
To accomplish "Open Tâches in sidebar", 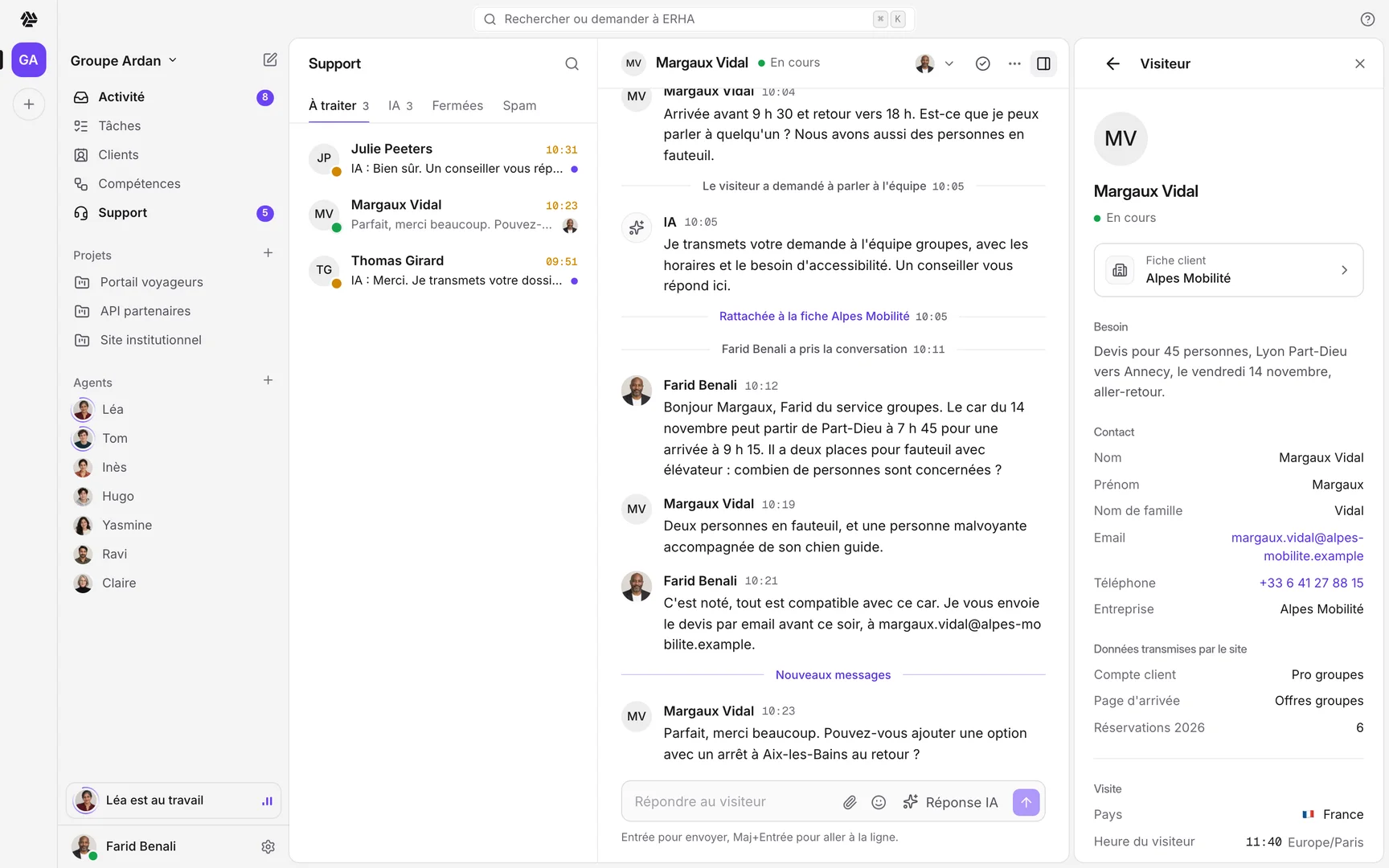I will point(174,126).
